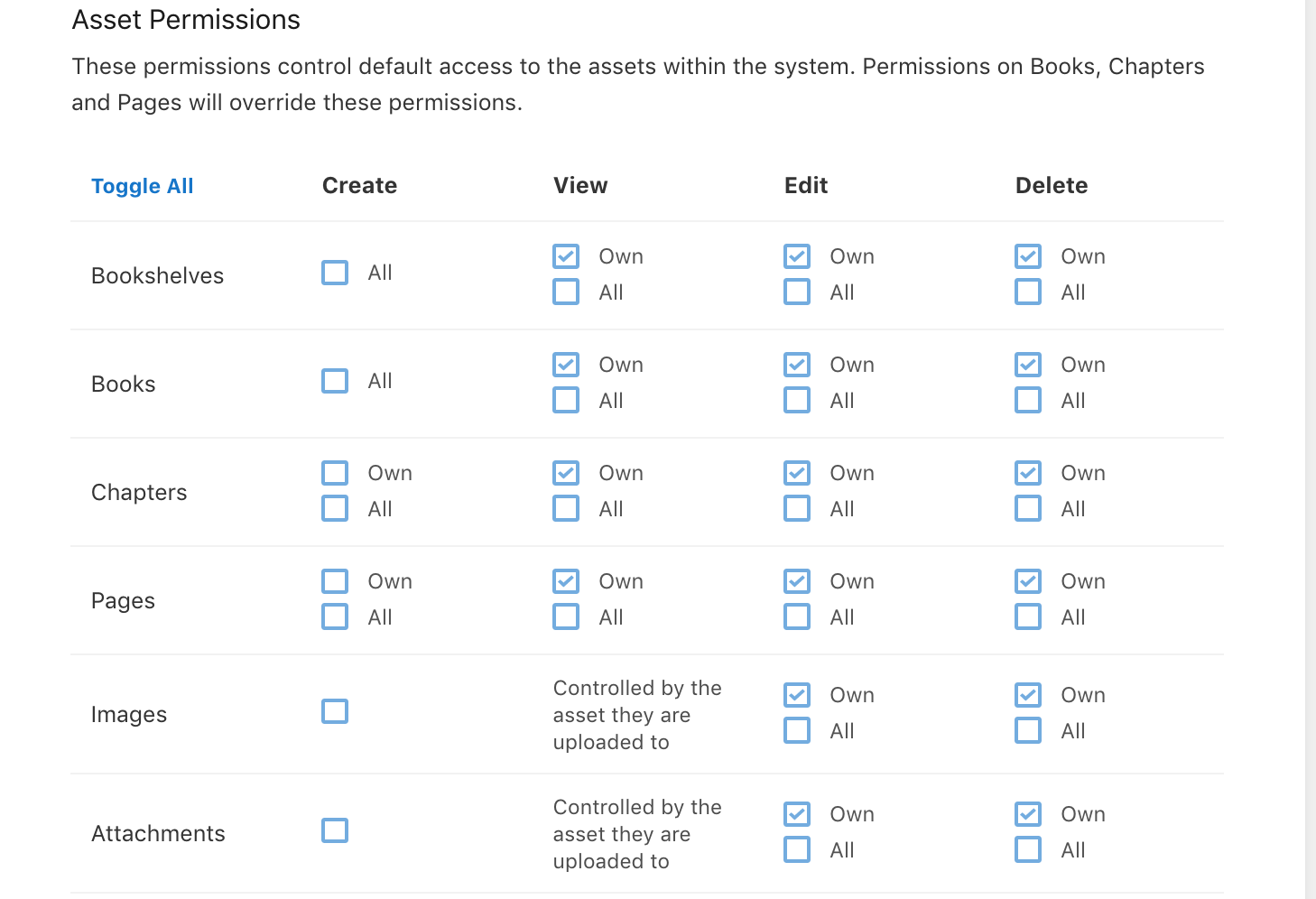1316x899 pixels.
Task: Uncheck Edit Own for Chapters
Action: [x=796, y=472]
